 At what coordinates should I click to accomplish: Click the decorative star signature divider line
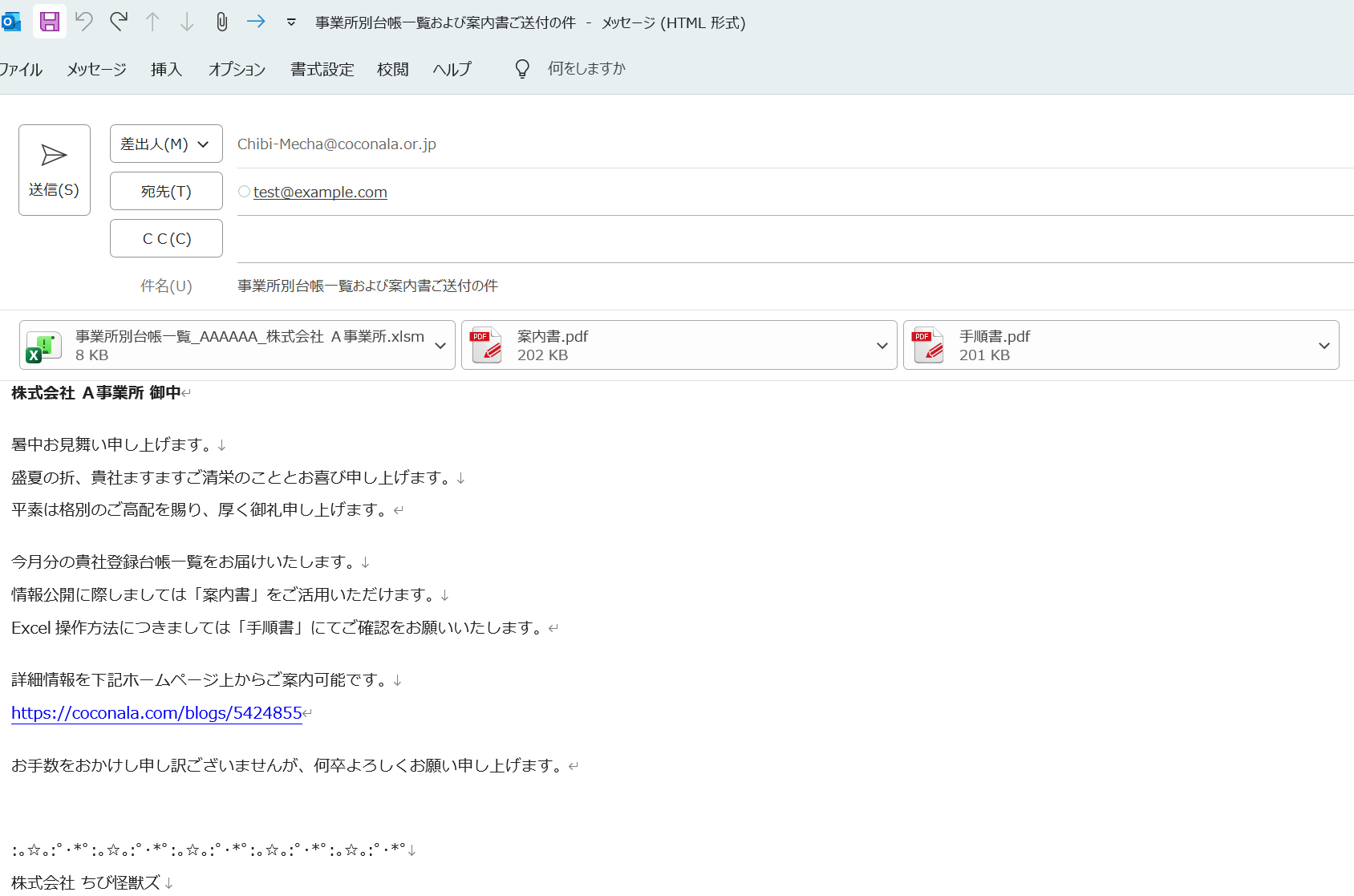pyautogui.click(x=209, y=849)
